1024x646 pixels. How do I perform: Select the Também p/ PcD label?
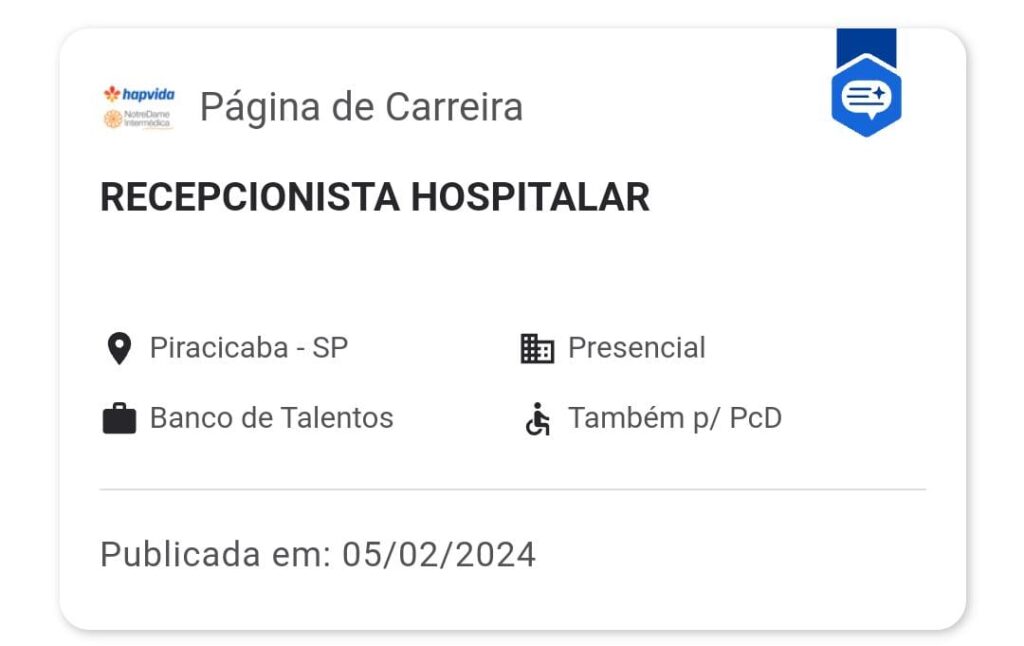tap(675, 418)
